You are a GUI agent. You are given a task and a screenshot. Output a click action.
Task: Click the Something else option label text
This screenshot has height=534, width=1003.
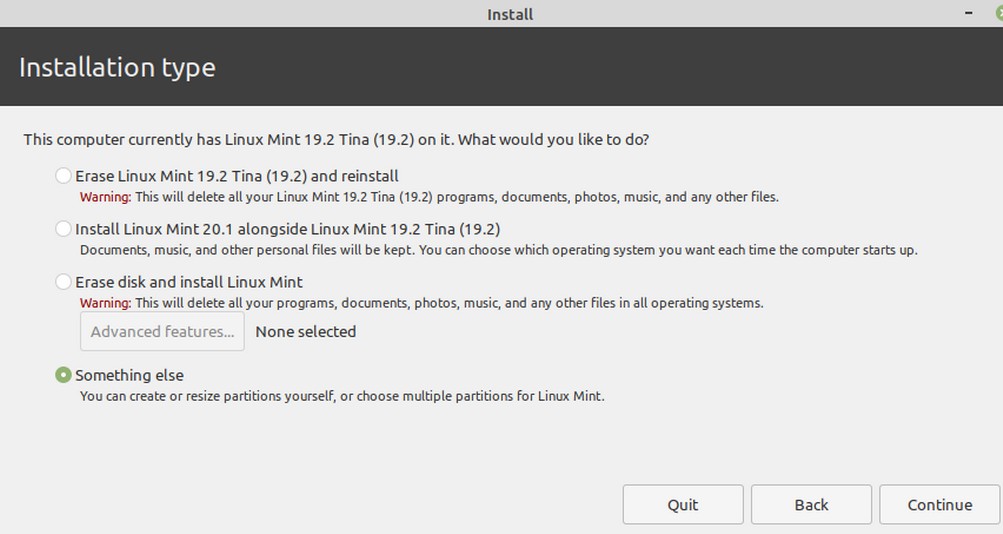point(129,375)
